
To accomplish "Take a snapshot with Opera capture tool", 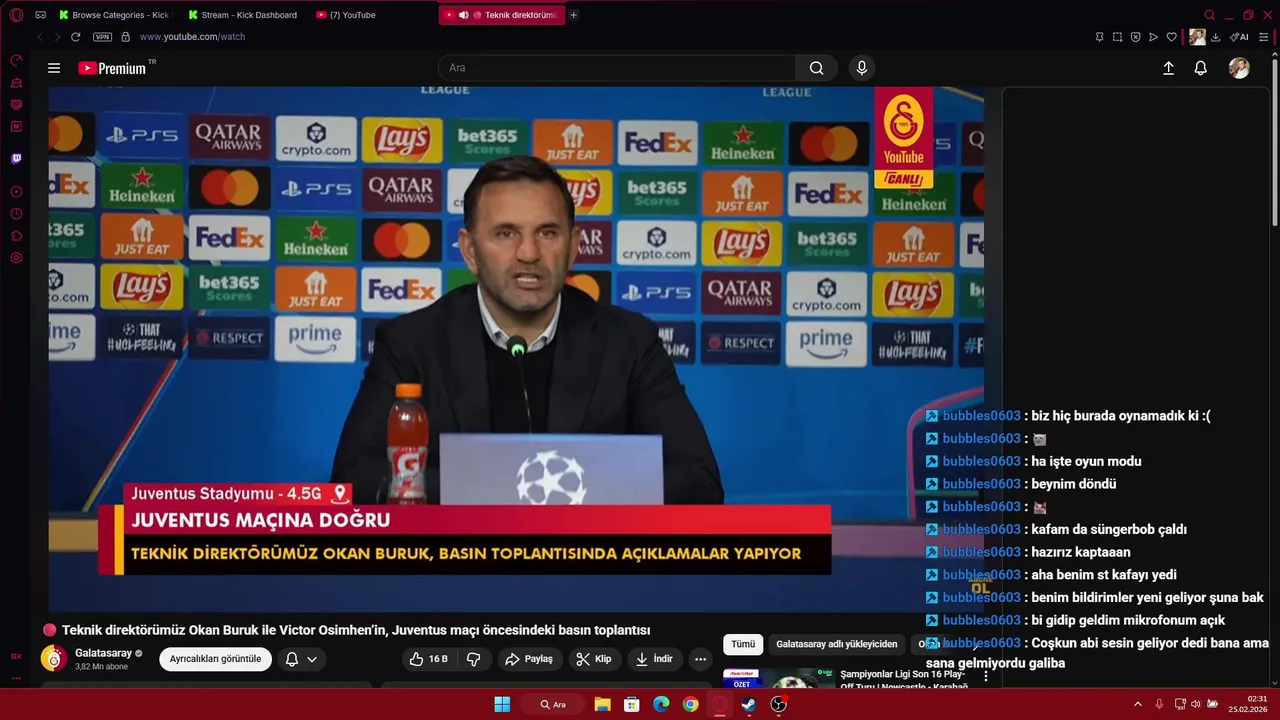I will [1117, 37].
